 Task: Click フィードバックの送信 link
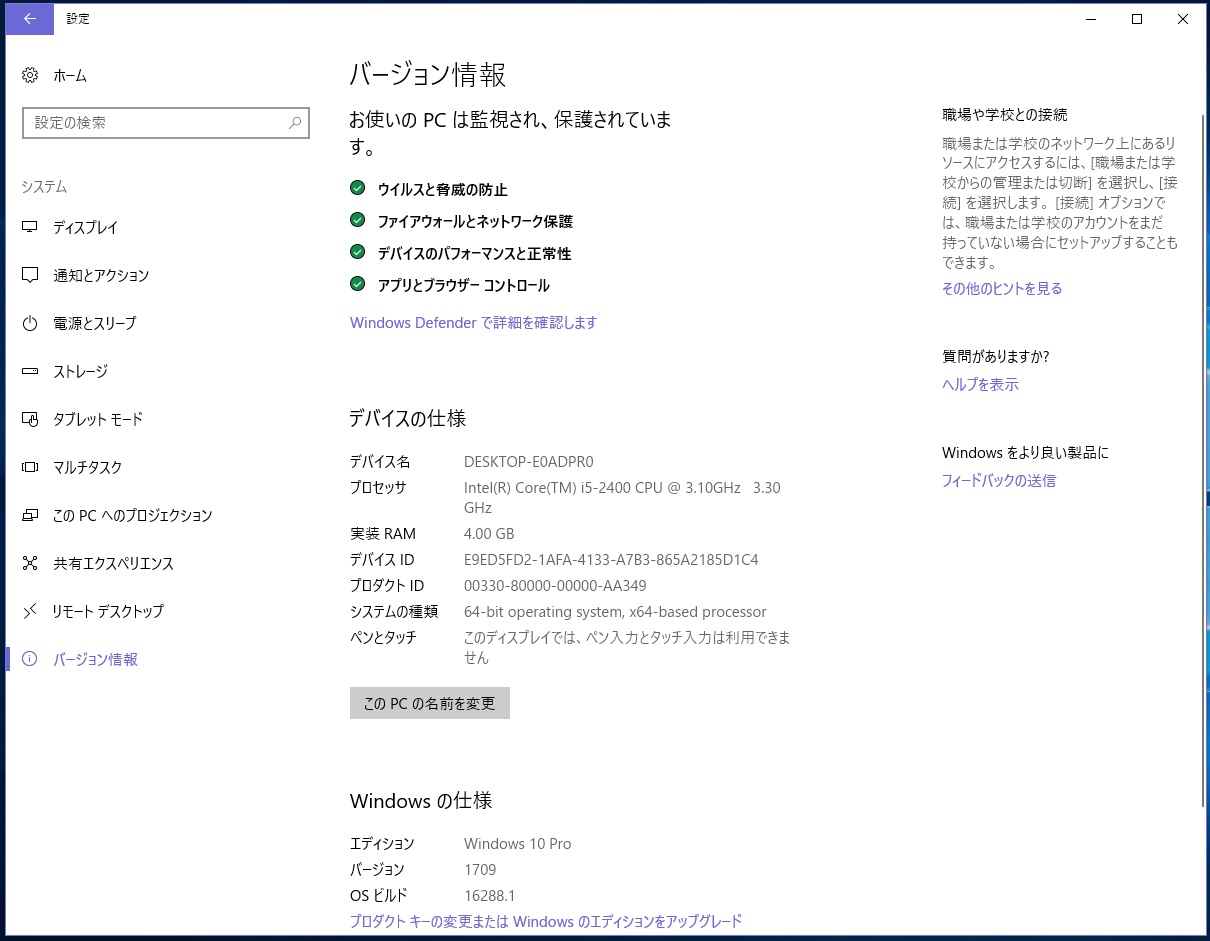click(x=998, y=481)
